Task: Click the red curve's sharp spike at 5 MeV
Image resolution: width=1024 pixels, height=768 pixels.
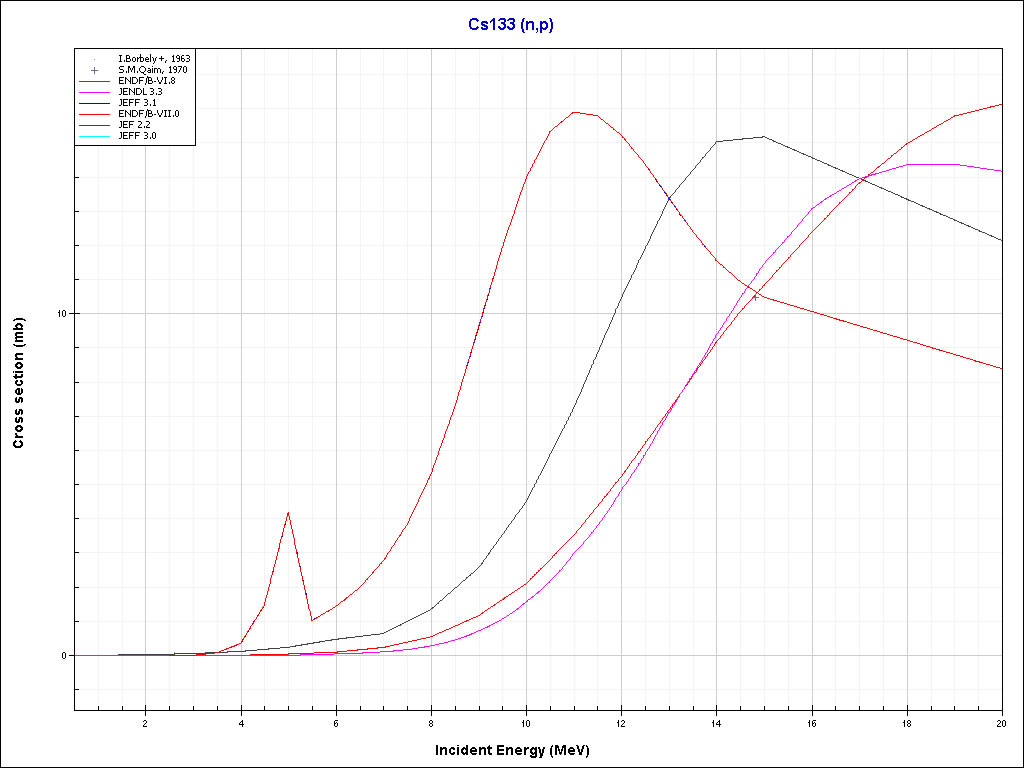Action: coord(288,513)
